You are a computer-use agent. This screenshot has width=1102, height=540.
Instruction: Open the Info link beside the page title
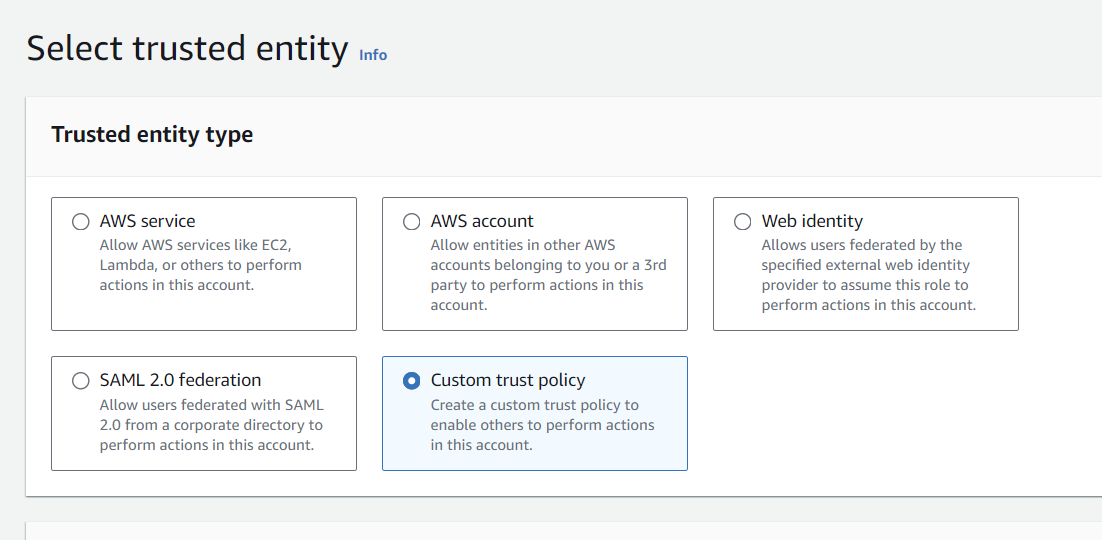pos(373,55)
